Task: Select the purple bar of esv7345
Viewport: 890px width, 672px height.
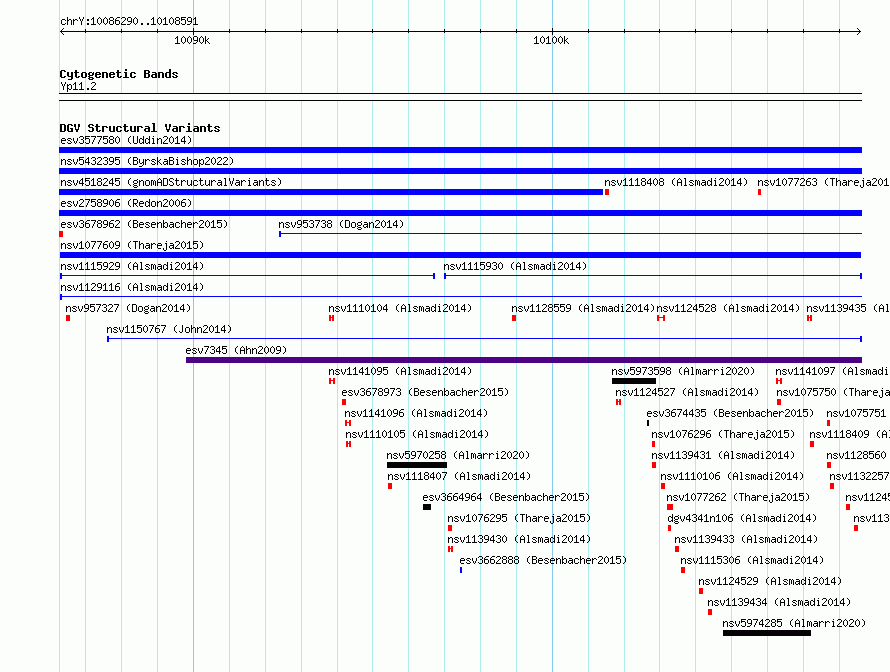Action: point(524,360)
